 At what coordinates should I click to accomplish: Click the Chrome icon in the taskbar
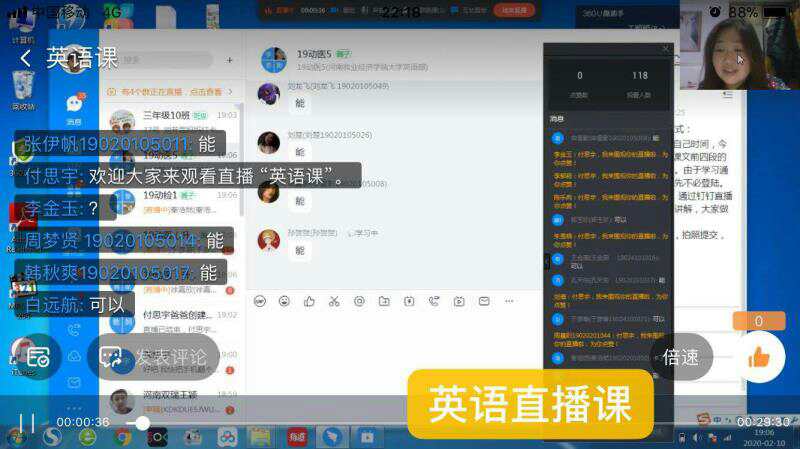[123, 437]
